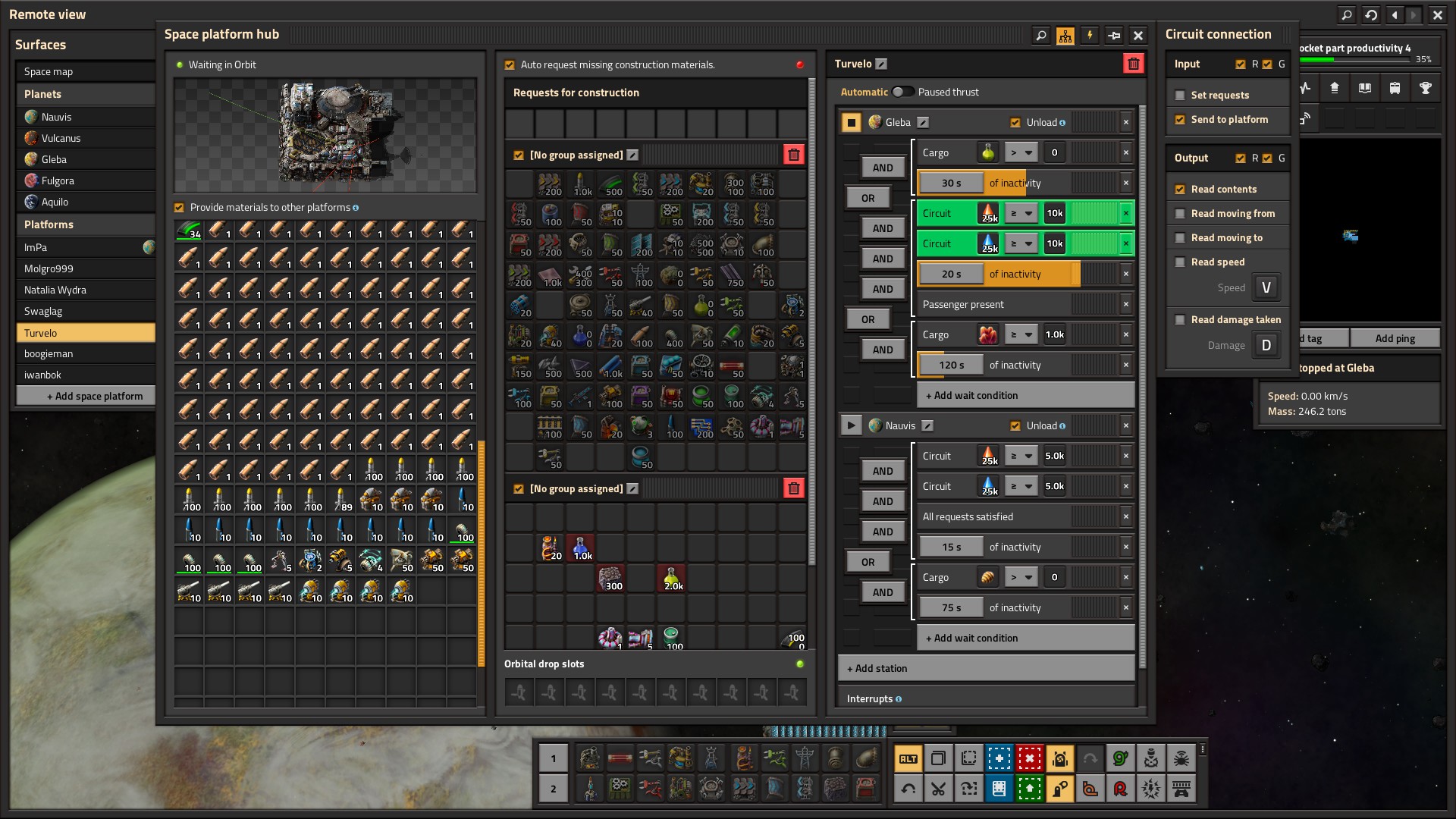Open comparator dropdown on Gleba blue-science Circuit row
Screen dimensions: 1456x819
[1021, 243]
